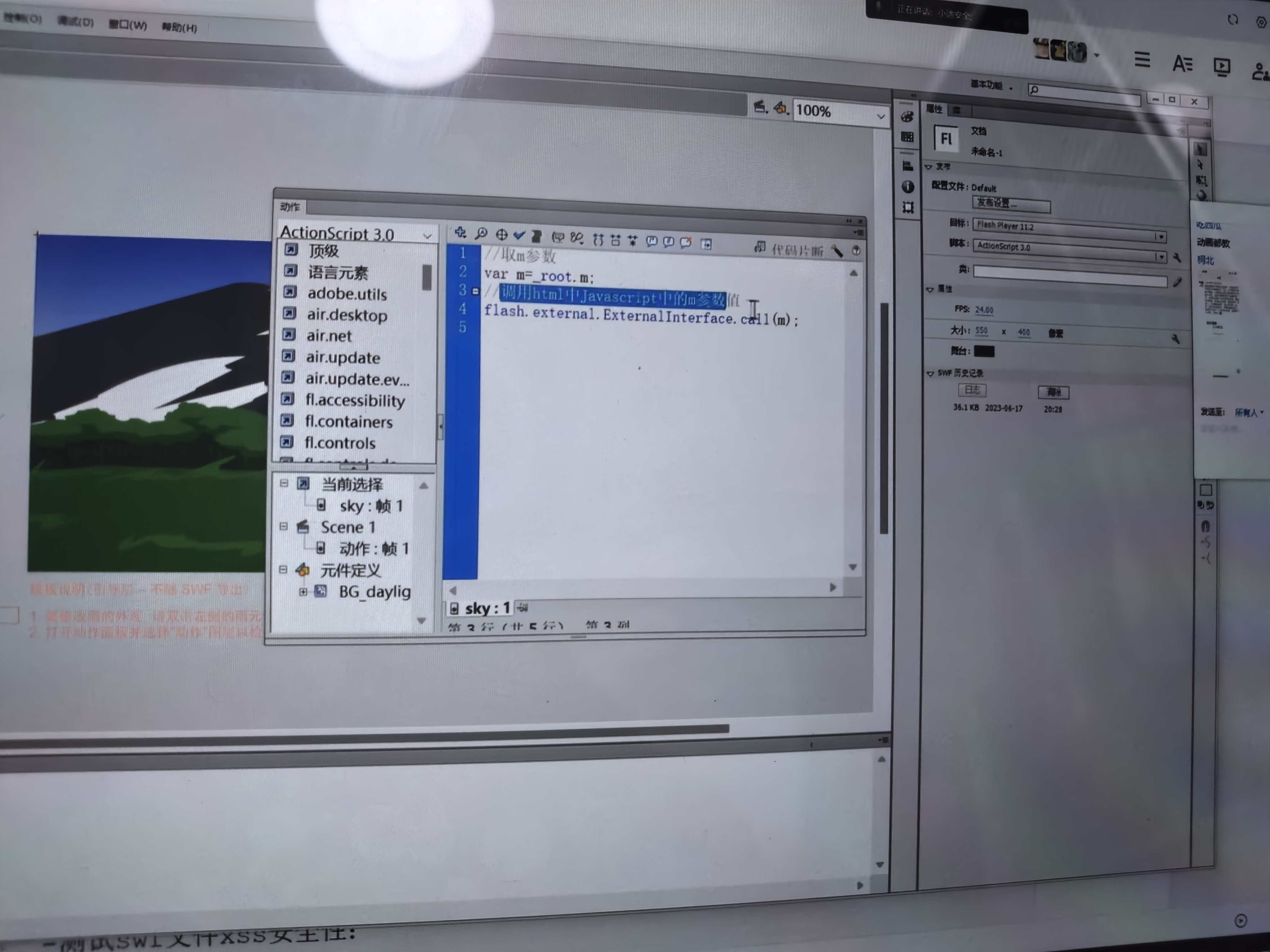Open the 窗口(W) menu
Image resolution: width=1270 pixels, height=952 pixels.
127,25
